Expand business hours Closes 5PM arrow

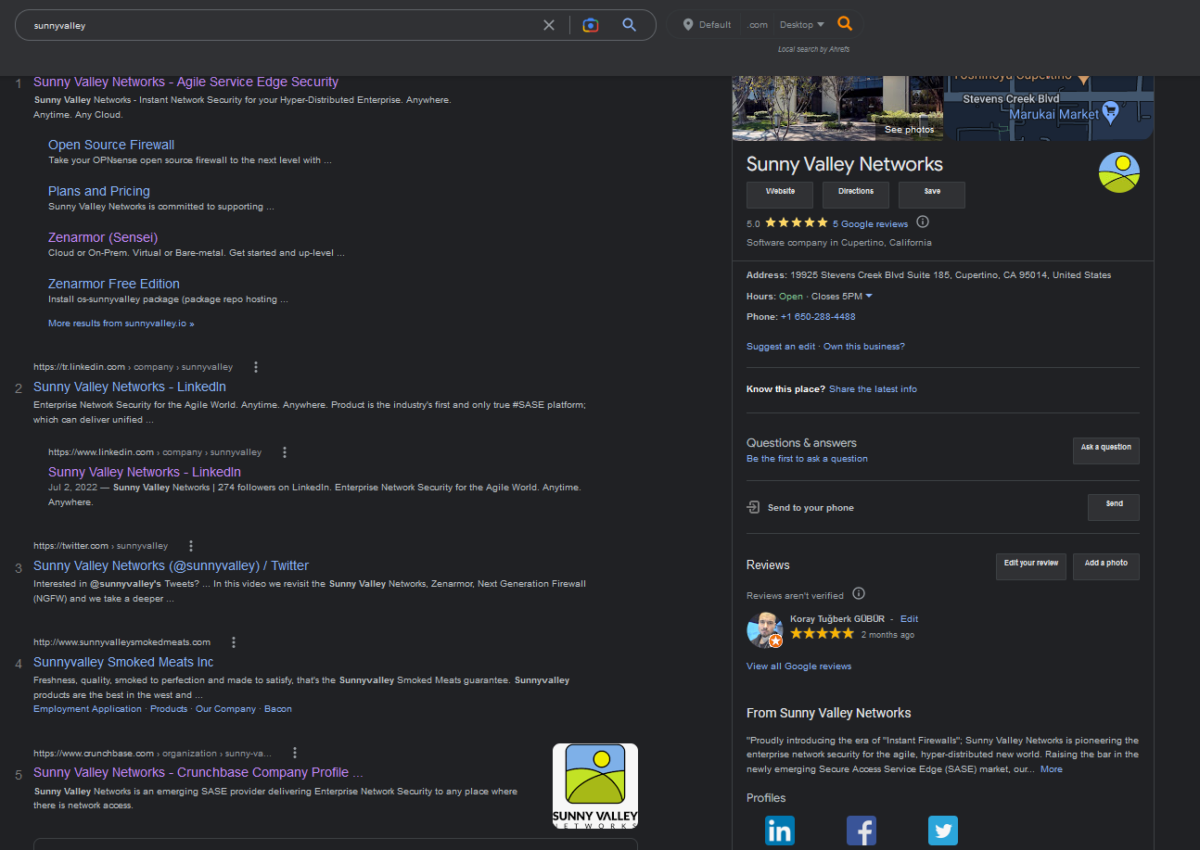[x=869, y=296]
